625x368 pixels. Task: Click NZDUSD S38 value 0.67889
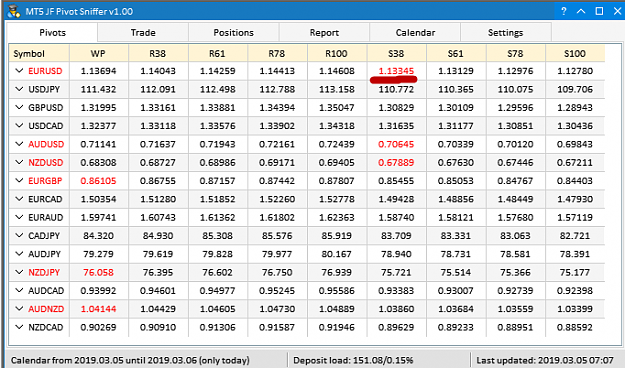396,163
